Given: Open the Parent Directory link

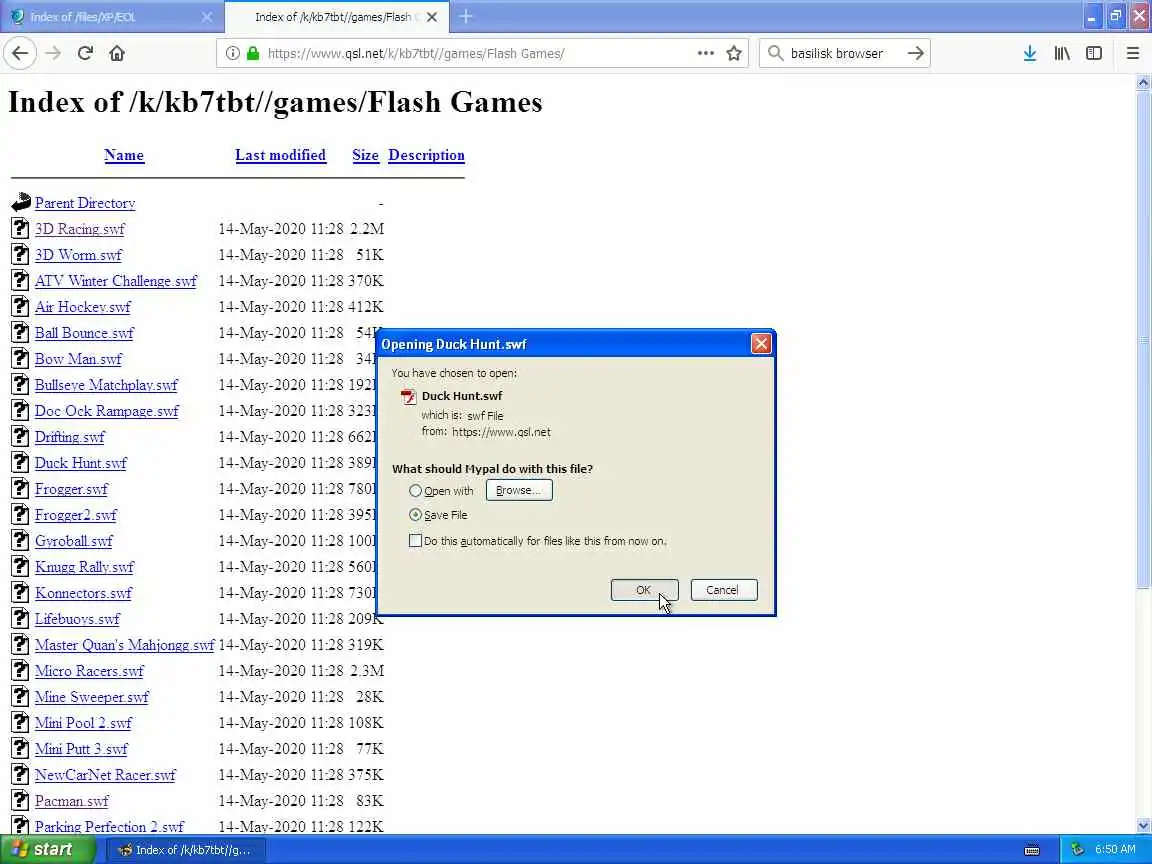Looking at the screenshot, I should (85, 204).
